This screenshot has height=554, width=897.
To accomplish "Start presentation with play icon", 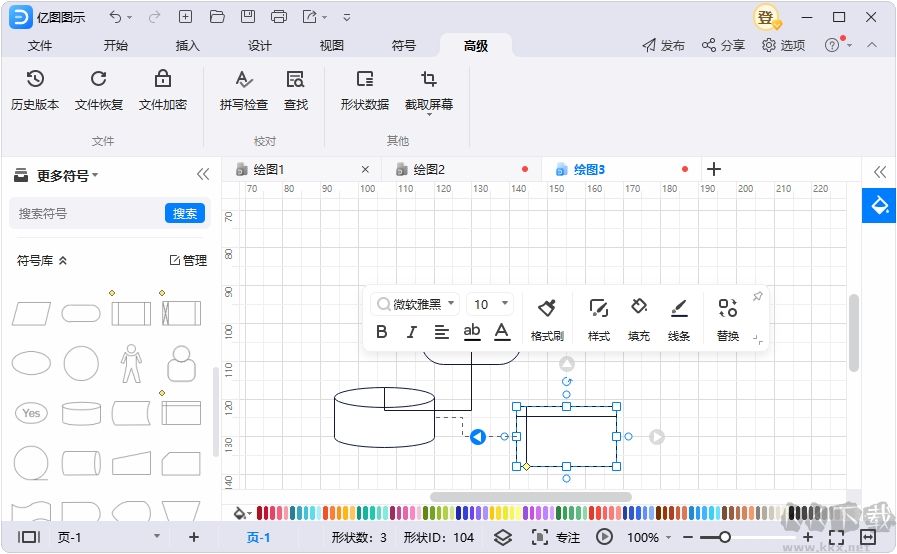I will (x=604, y=537).
